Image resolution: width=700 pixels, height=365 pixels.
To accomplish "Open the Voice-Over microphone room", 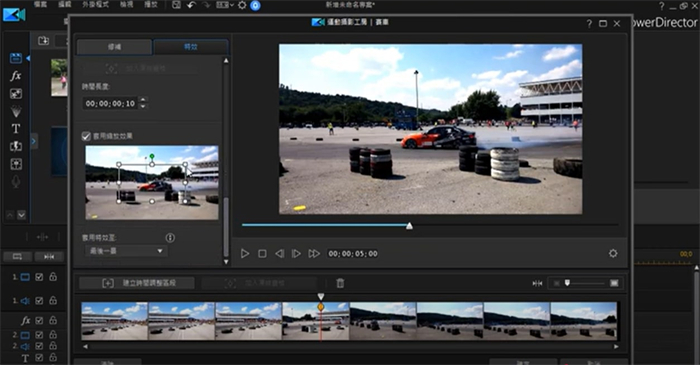I will [x=16, y=182].
